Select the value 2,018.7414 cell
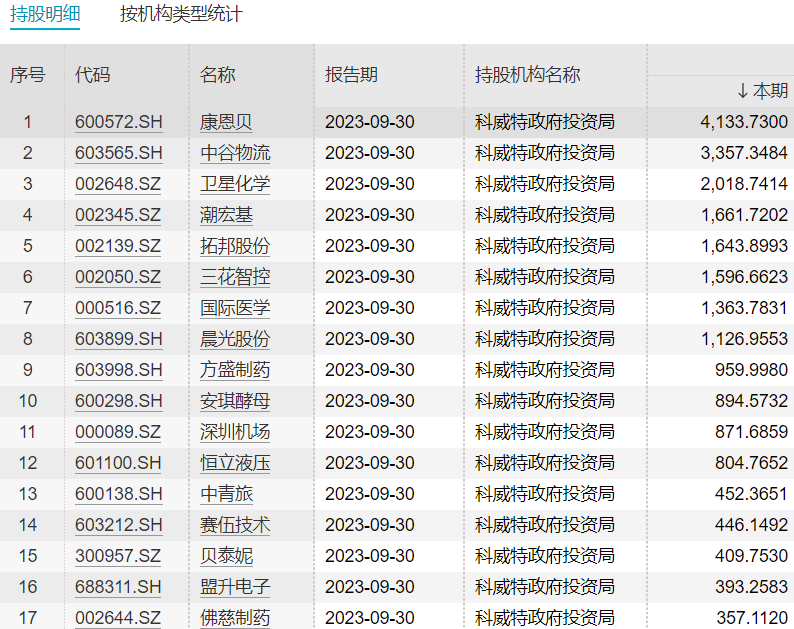The width and height of the screenshot is (794, 629). click(x=744, y=184)
